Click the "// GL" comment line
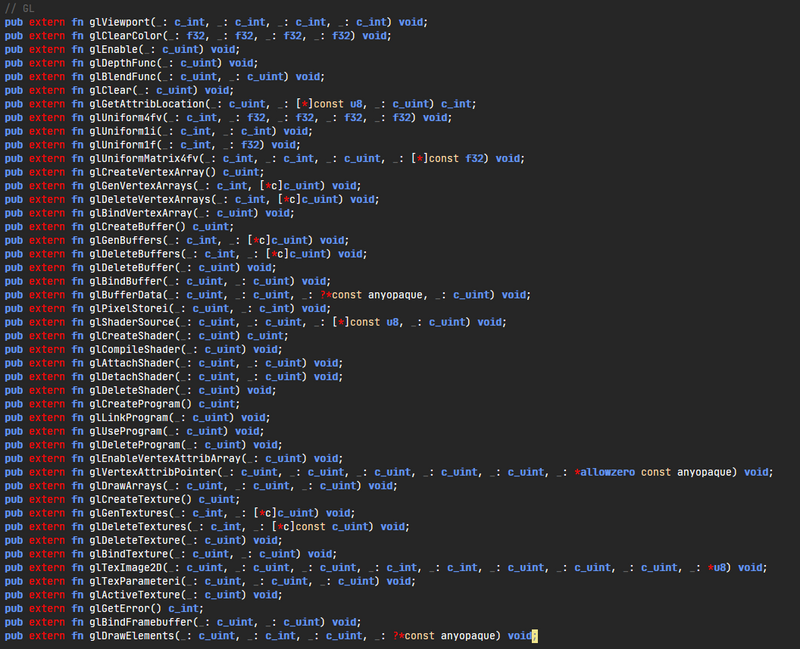This screenshot has width=800, height=649. click(x=20, y=8)
